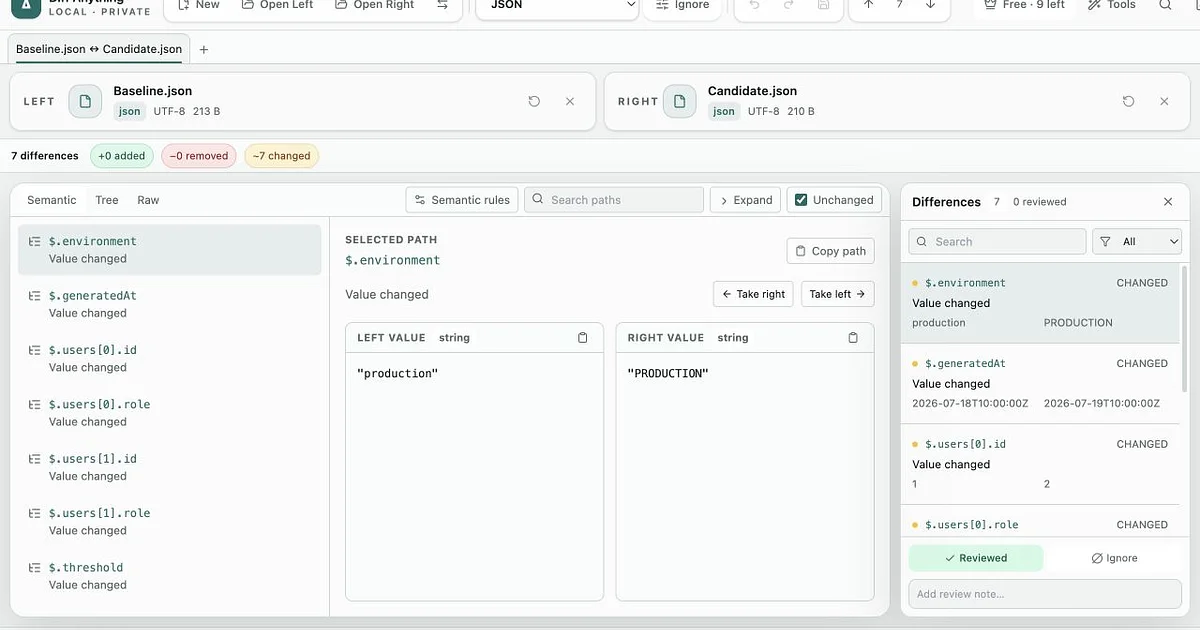
Task: Filter by the +0 added chip
Action: [x=121, y=156]
